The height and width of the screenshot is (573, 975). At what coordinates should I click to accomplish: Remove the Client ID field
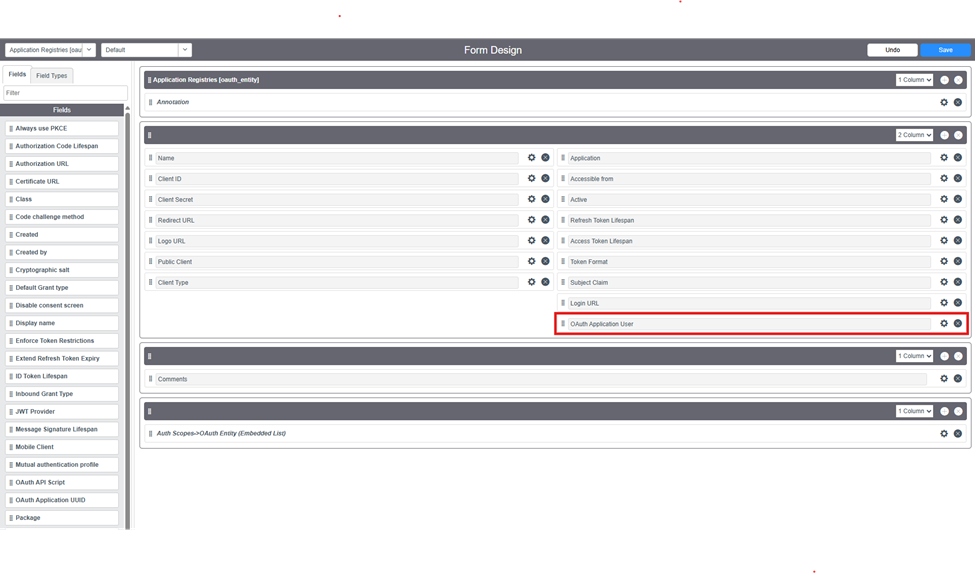tap(545, 178)
